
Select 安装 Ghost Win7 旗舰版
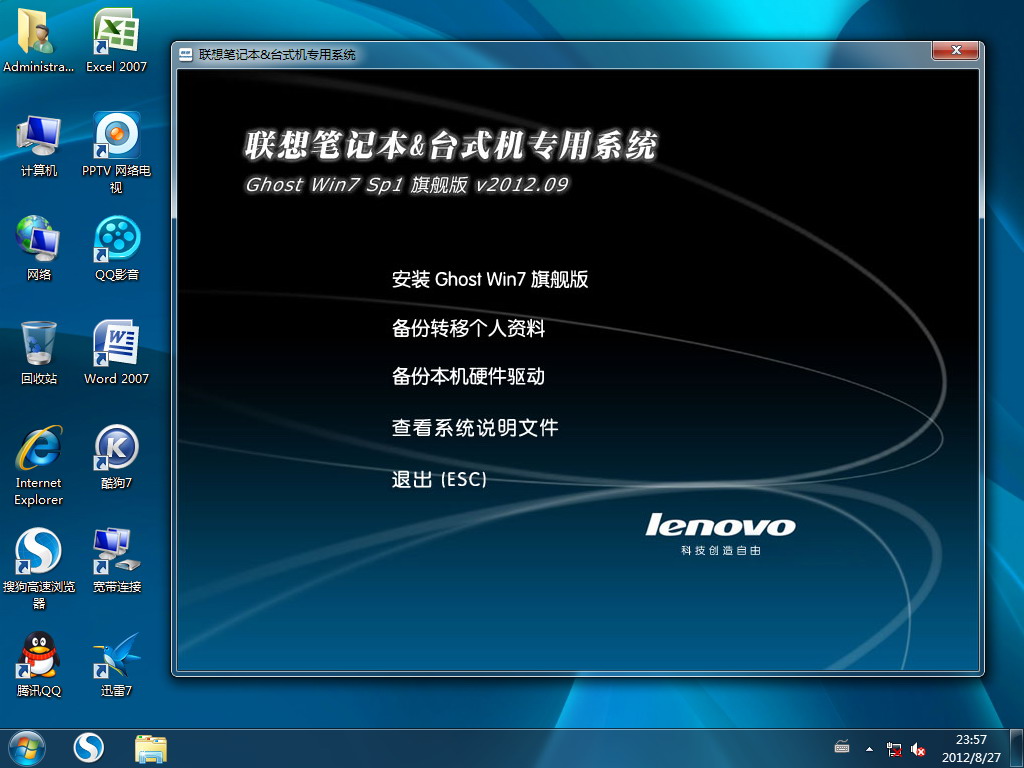[490, 280]
